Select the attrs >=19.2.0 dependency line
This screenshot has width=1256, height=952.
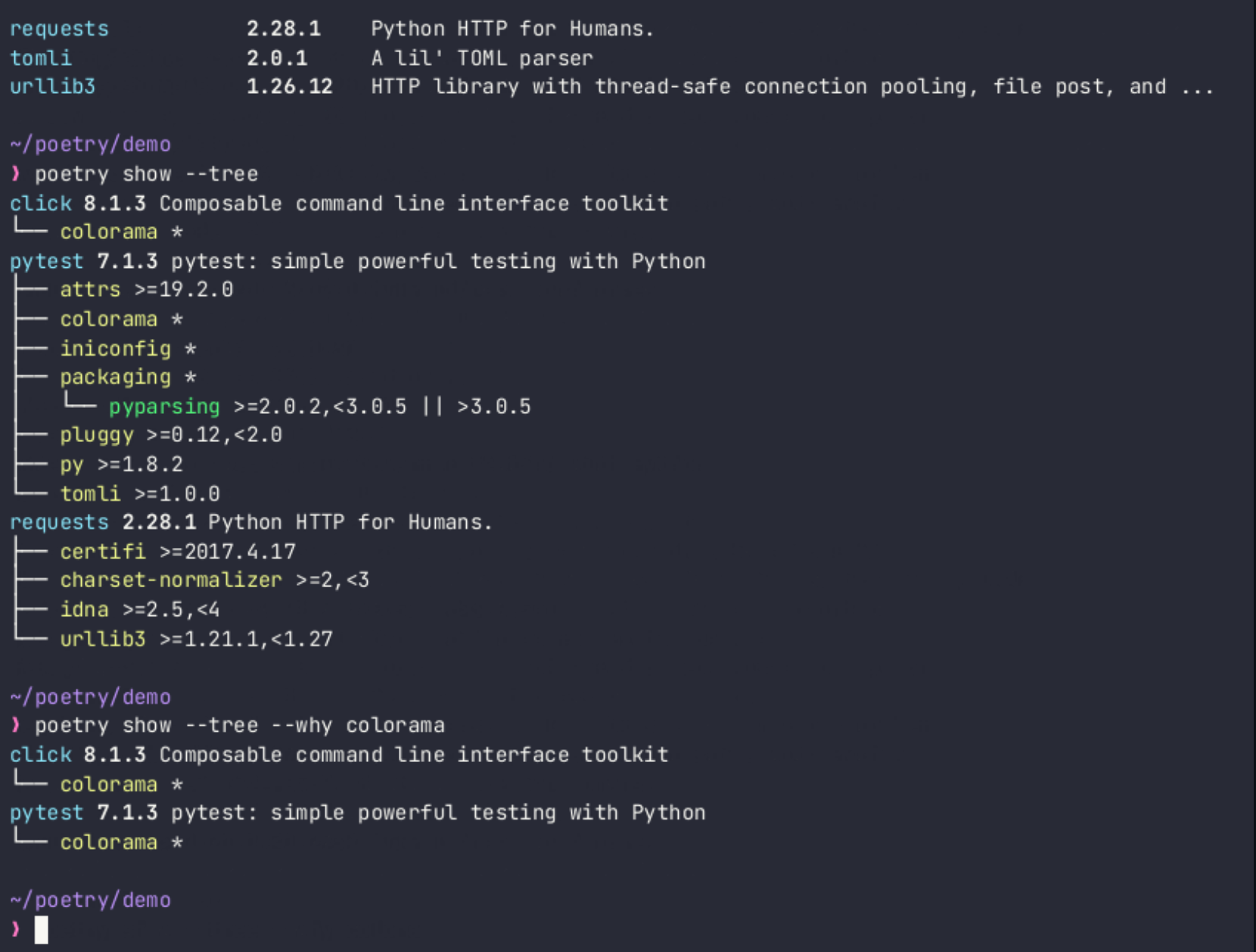pyautogui.click(x=146, y=290)
